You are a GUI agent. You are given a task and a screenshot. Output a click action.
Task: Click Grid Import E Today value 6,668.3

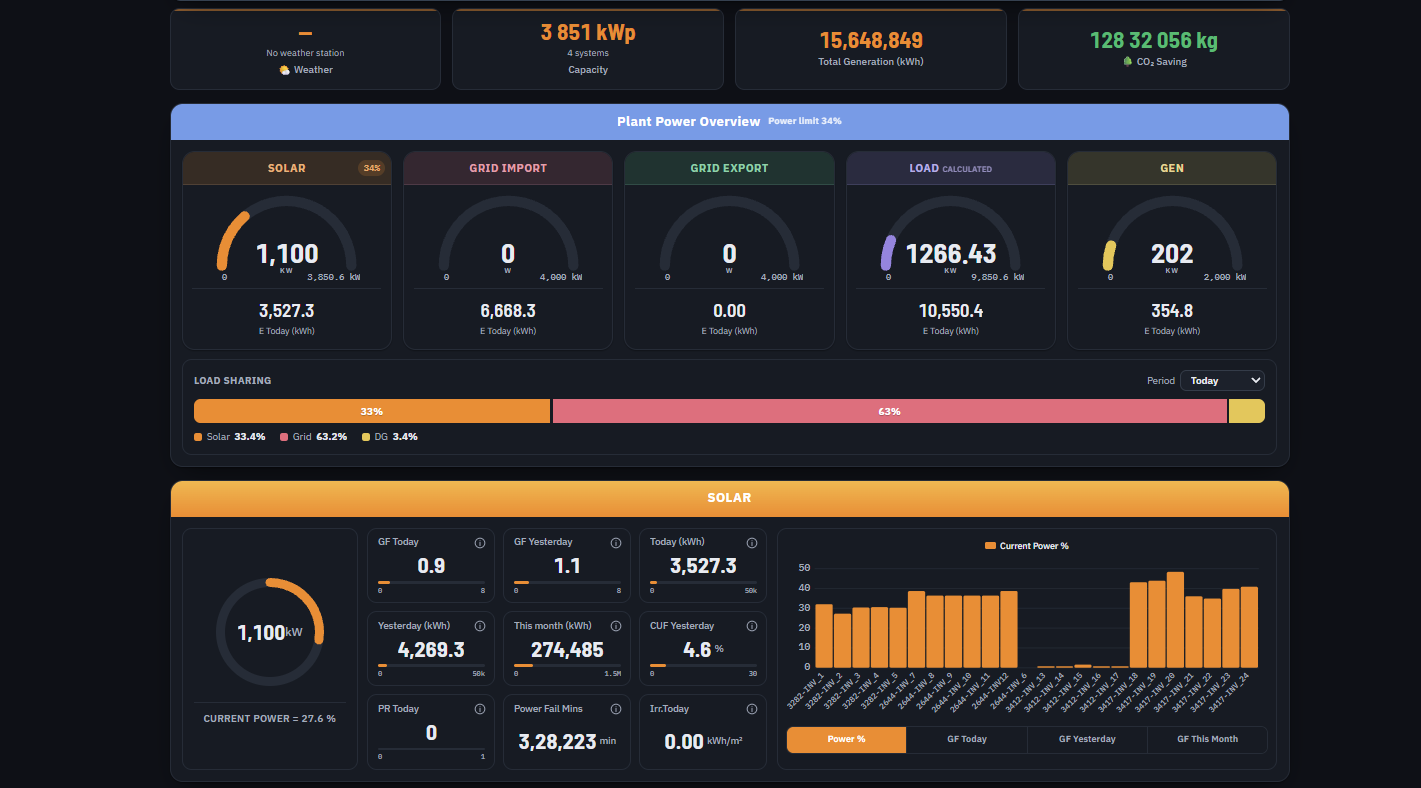(x=508, y=311)
